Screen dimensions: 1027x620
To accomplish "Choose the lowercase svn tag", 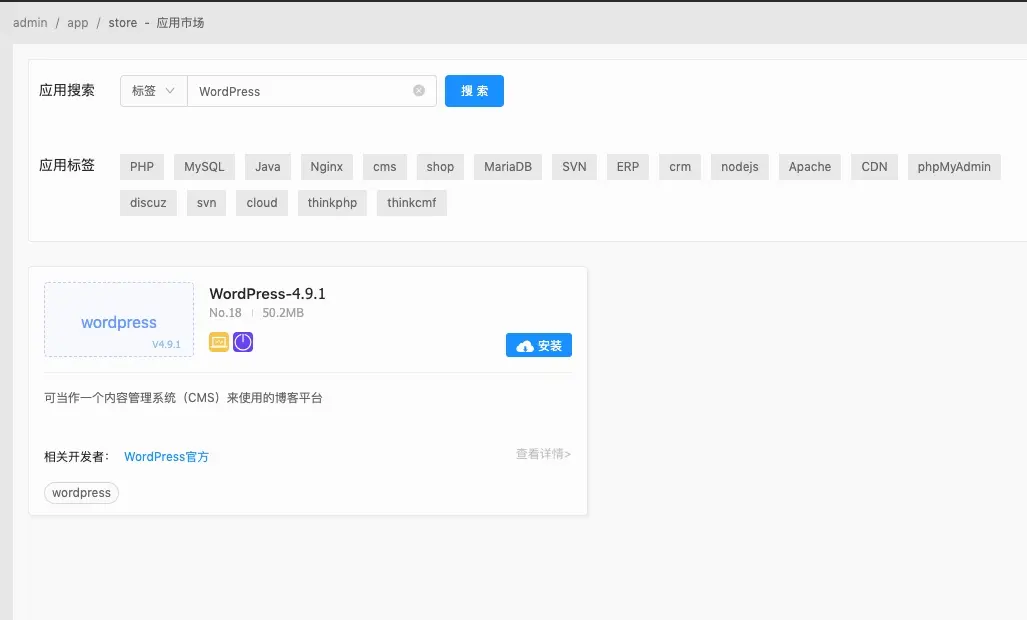I will [206, 203].
